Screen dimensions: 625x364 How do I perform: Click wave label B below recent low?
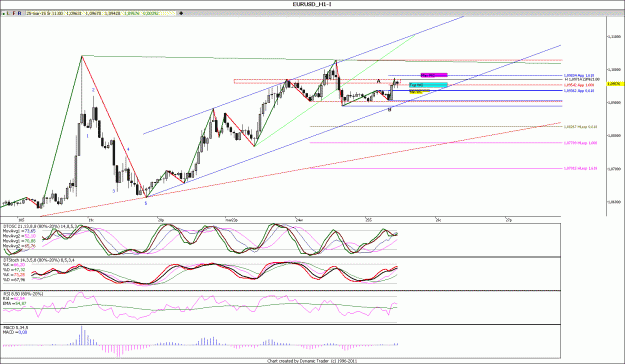[389, 109]
